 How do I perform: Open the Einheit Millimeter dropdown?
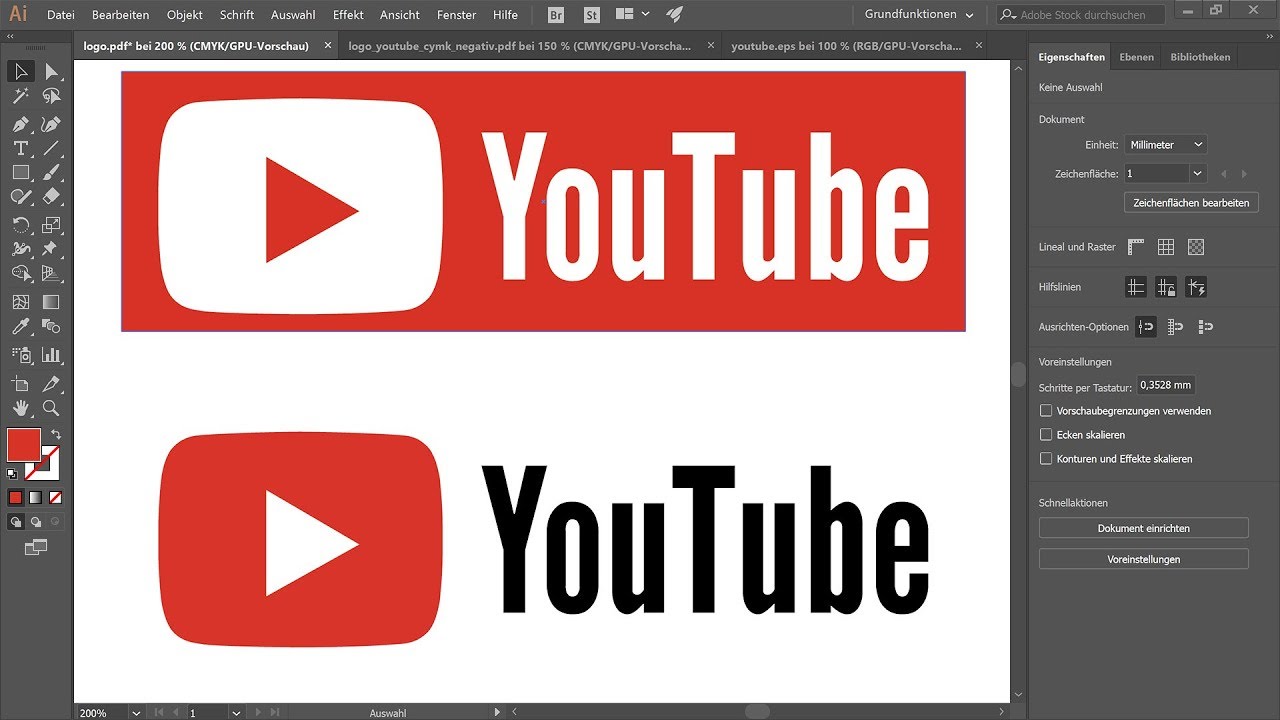coord(1166,145)
